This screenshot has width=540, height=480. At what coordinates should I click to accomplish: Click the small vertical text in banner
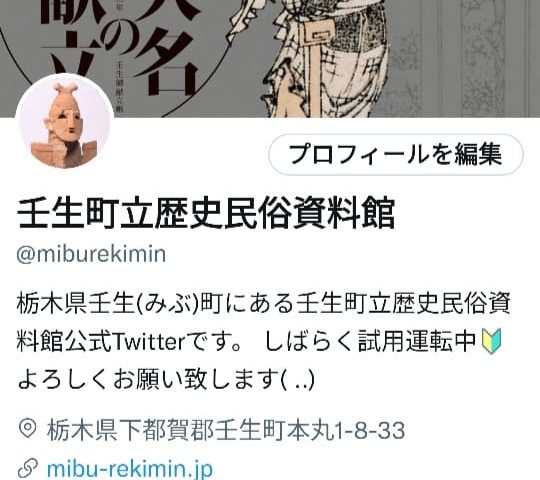120,86
